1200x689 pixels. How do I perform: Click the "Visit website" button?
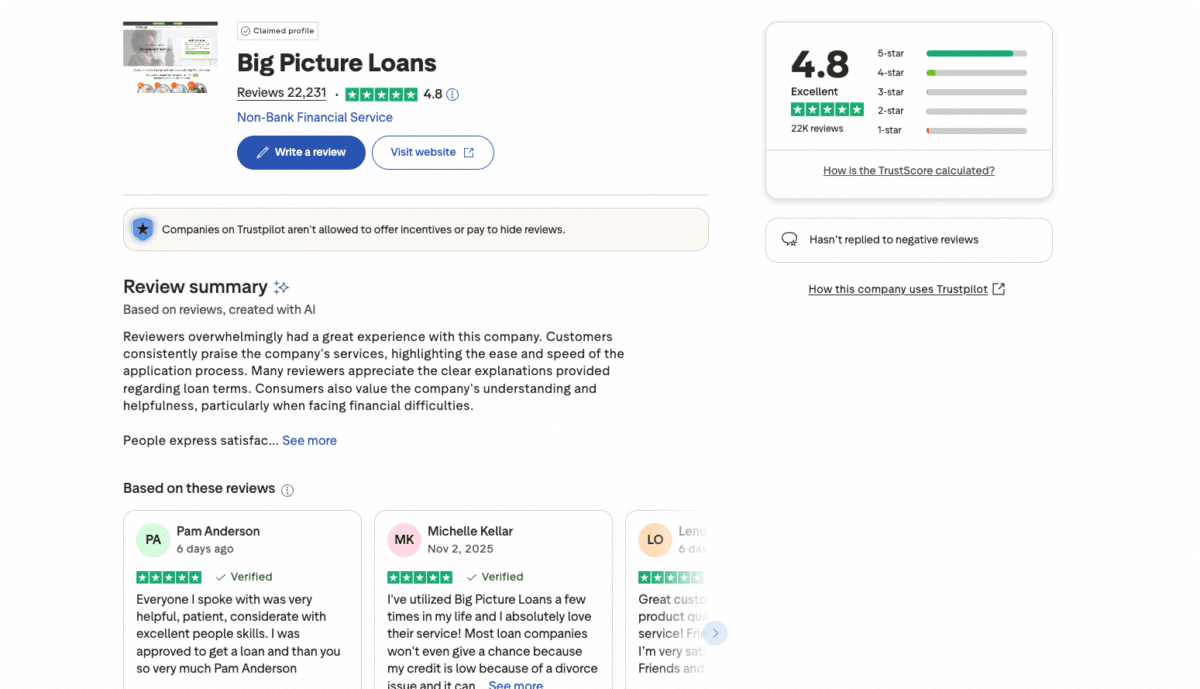coord(432,152)
